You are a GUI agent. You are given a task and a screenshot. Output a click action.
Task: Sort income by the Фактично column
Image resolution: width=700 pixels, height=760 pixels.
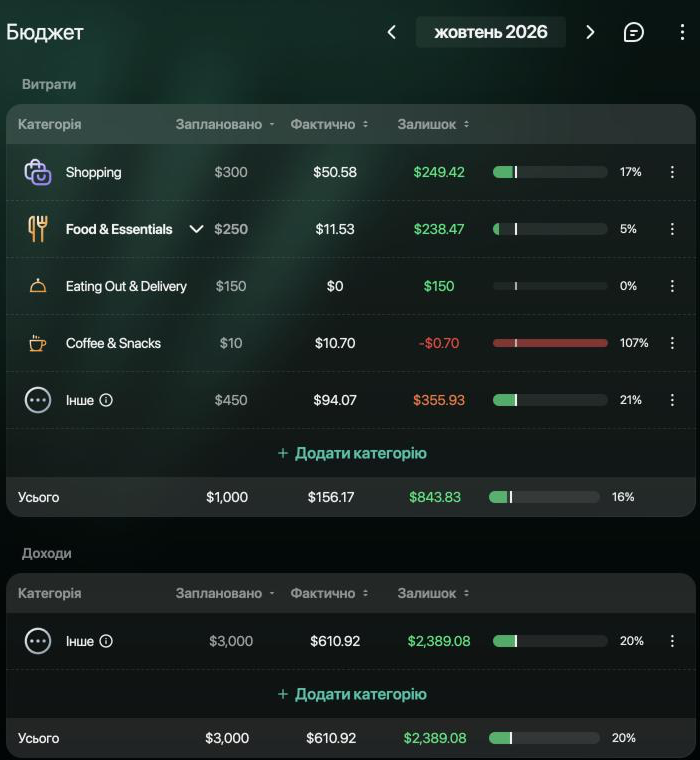point(329,593)
